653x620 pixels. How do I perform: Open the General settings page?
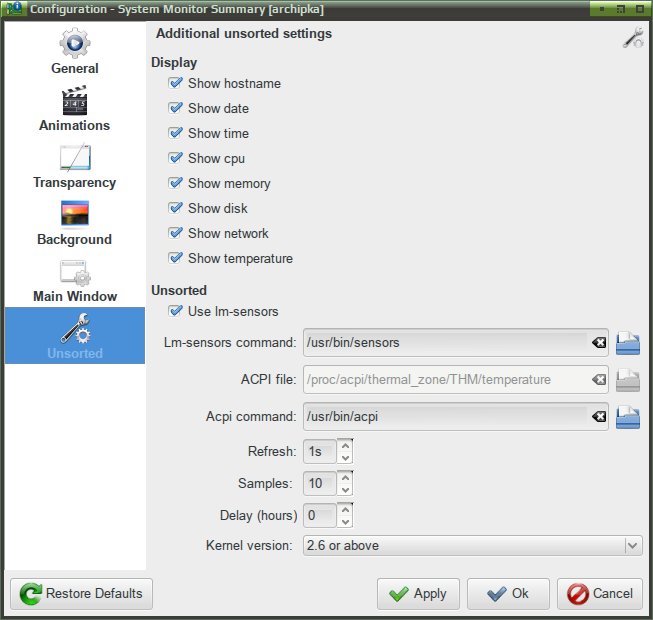coord(75,51)
